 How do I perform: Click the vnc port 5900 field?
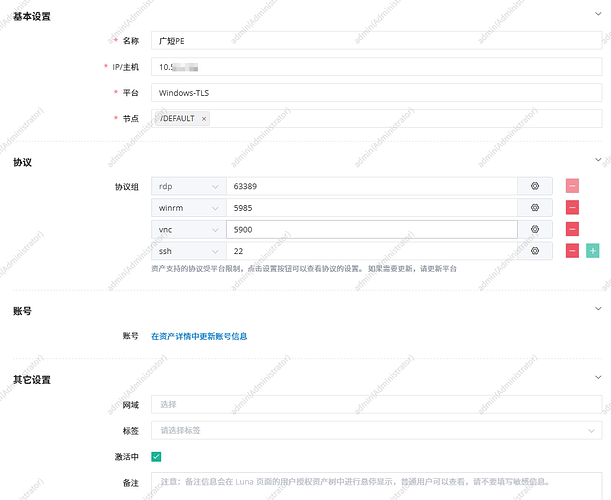371,229
